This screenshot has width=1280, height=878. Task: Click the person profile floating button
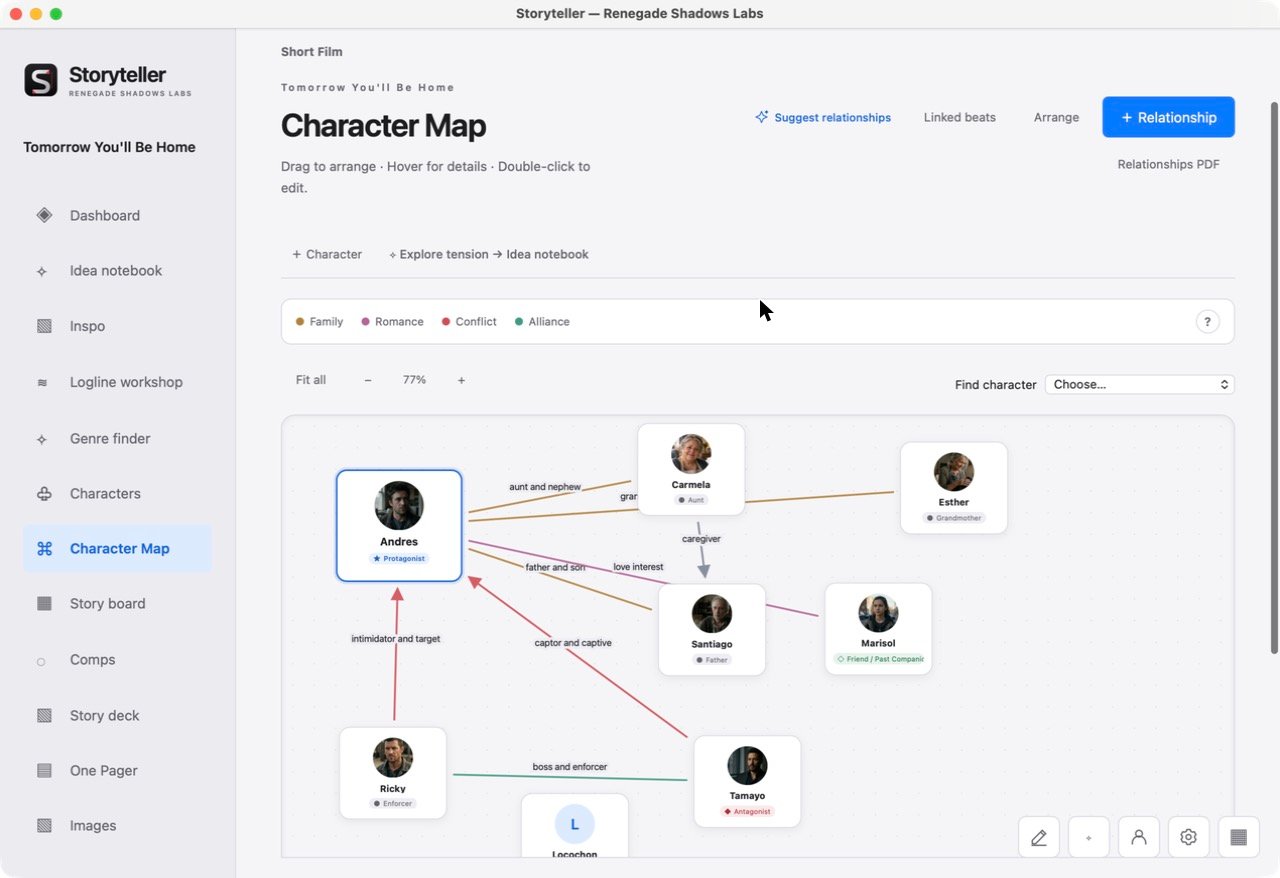1139,837
